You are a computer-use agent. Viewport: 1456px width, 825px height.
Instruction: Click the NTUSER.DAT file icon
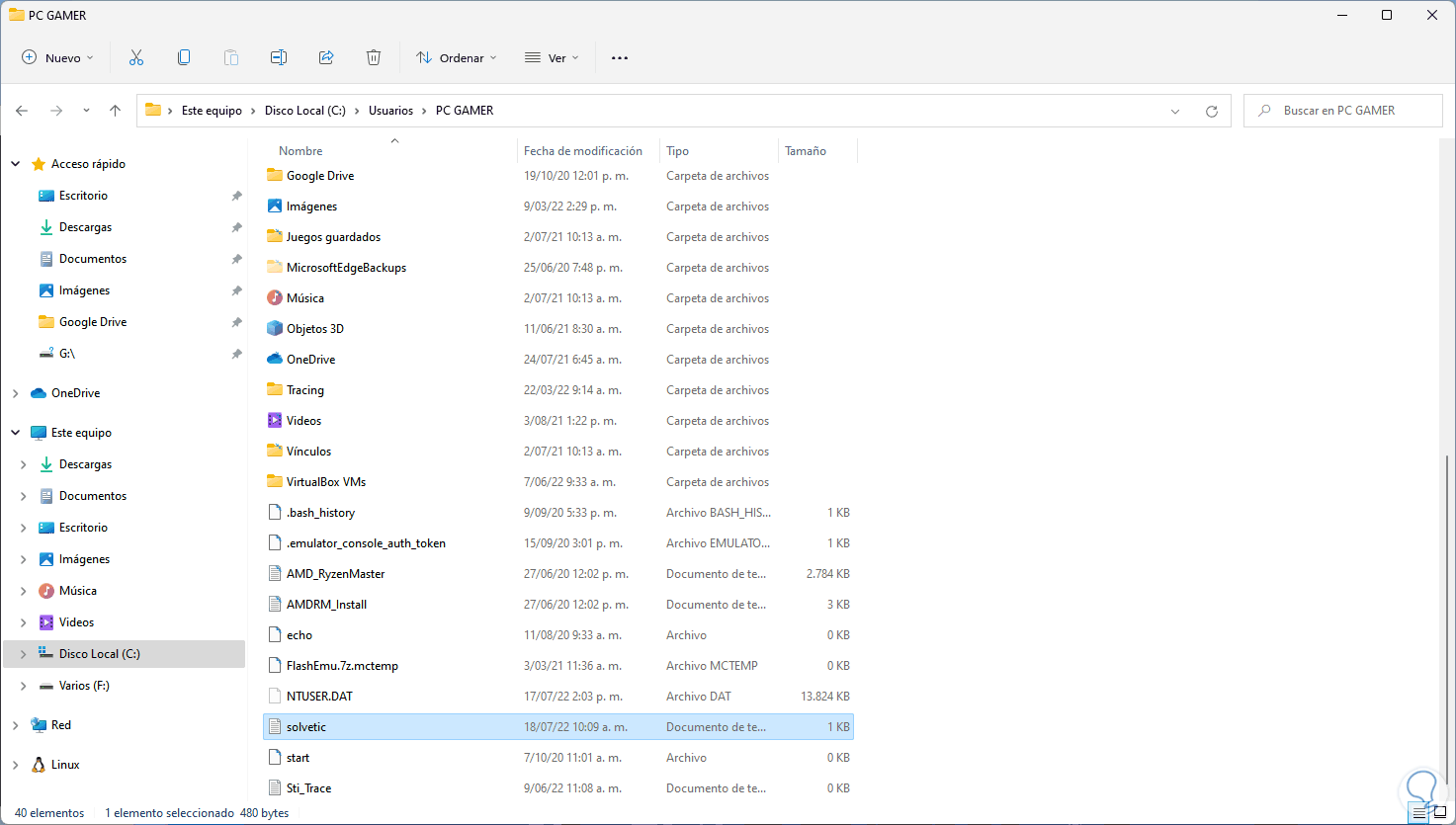click(x=275, y=697)
